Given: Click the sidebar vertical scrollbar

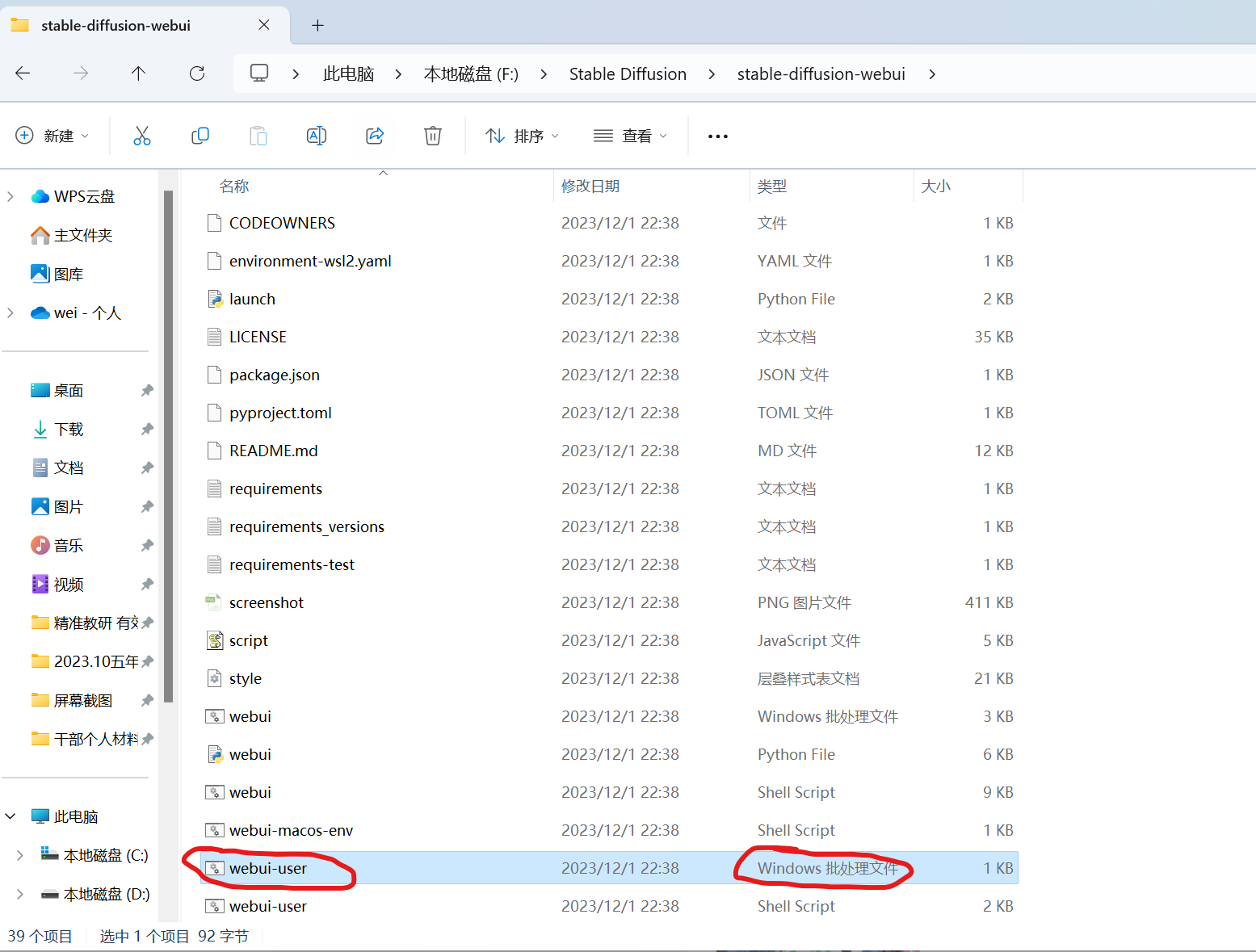Looking at the screenshot, I should click(168, 446).
